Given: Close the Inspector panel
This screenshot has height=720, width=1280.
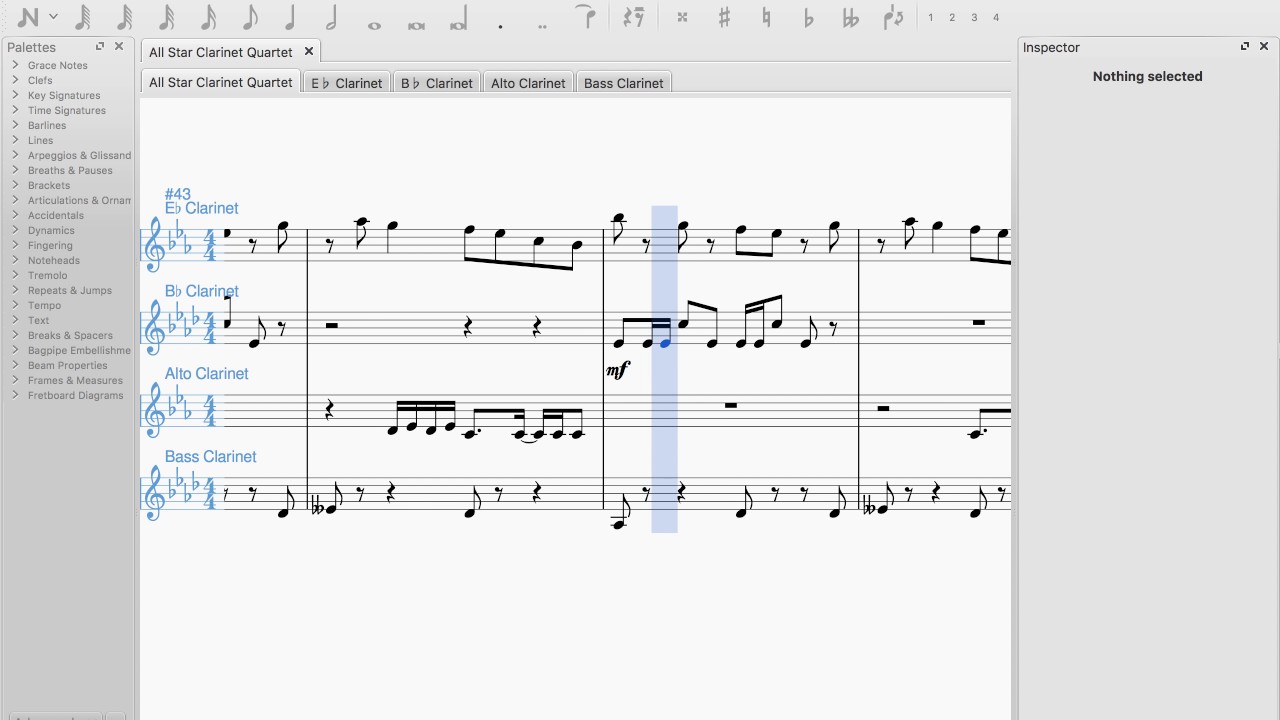Looking at the screenshot, I should tap(1264, 46).
